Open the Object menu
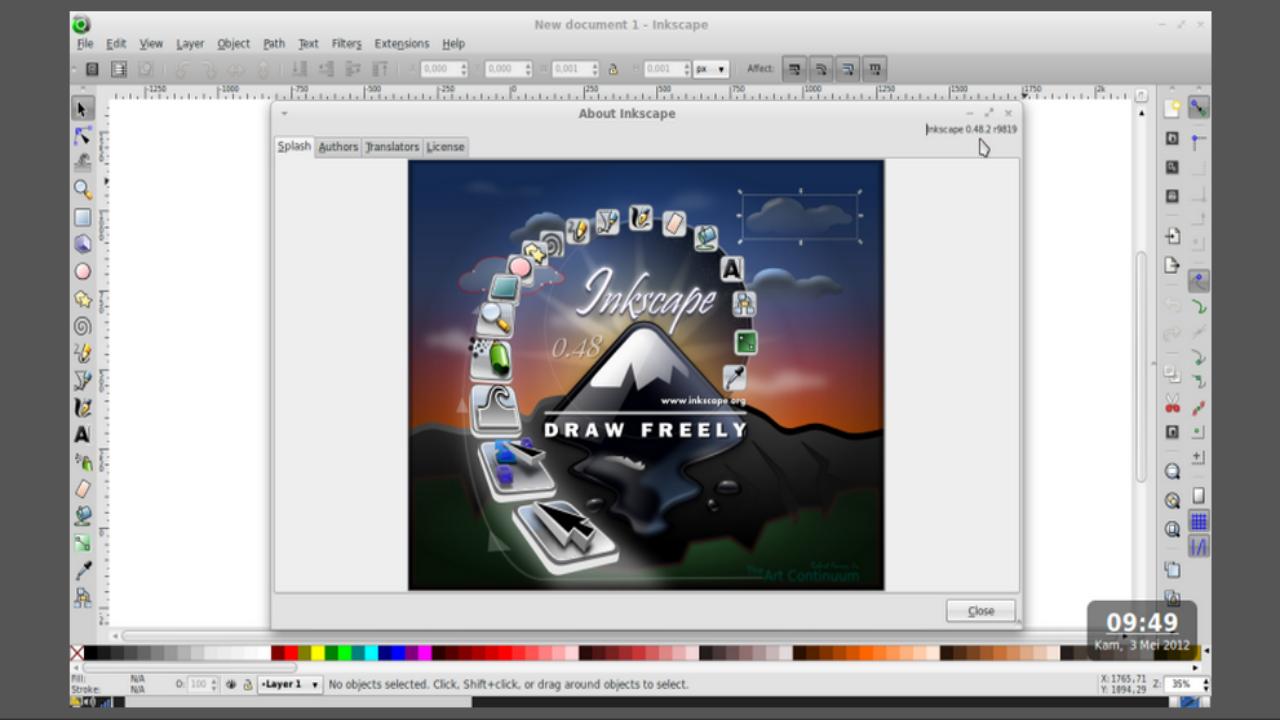The height and width of the screenshot is (720, 1280). (x=234, y=44)
